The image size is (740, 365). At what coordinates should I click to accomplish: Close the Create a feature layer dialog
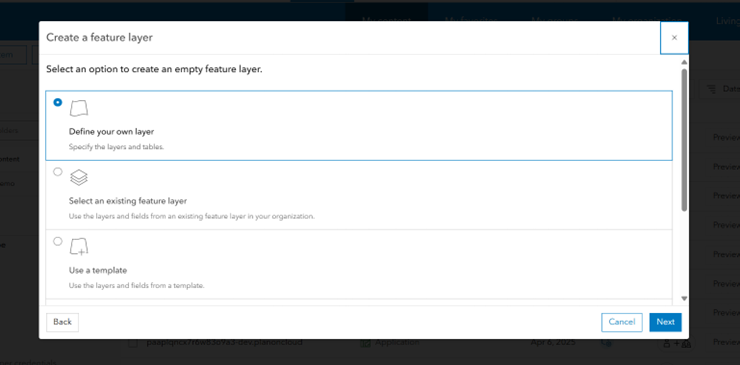coord(674,38)
